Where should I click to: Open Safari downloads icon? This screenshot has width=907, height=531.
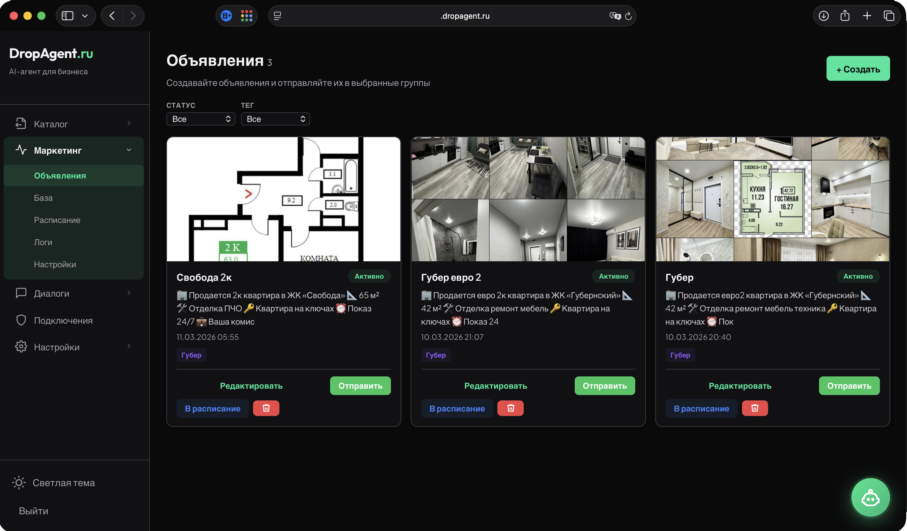(x=823, y=15)
